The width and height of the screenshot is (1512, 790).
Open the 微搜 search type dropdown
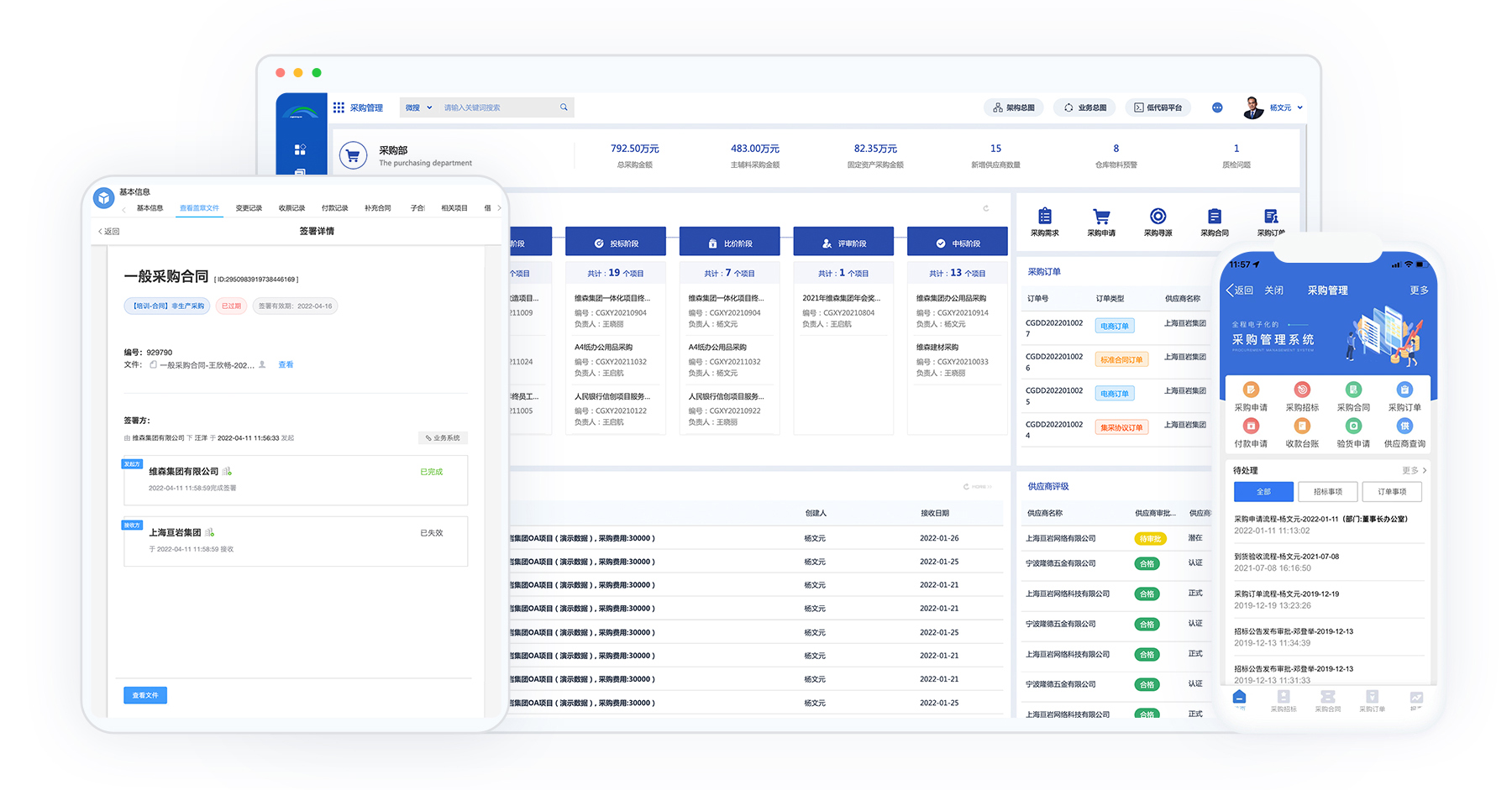click(418, 107)
